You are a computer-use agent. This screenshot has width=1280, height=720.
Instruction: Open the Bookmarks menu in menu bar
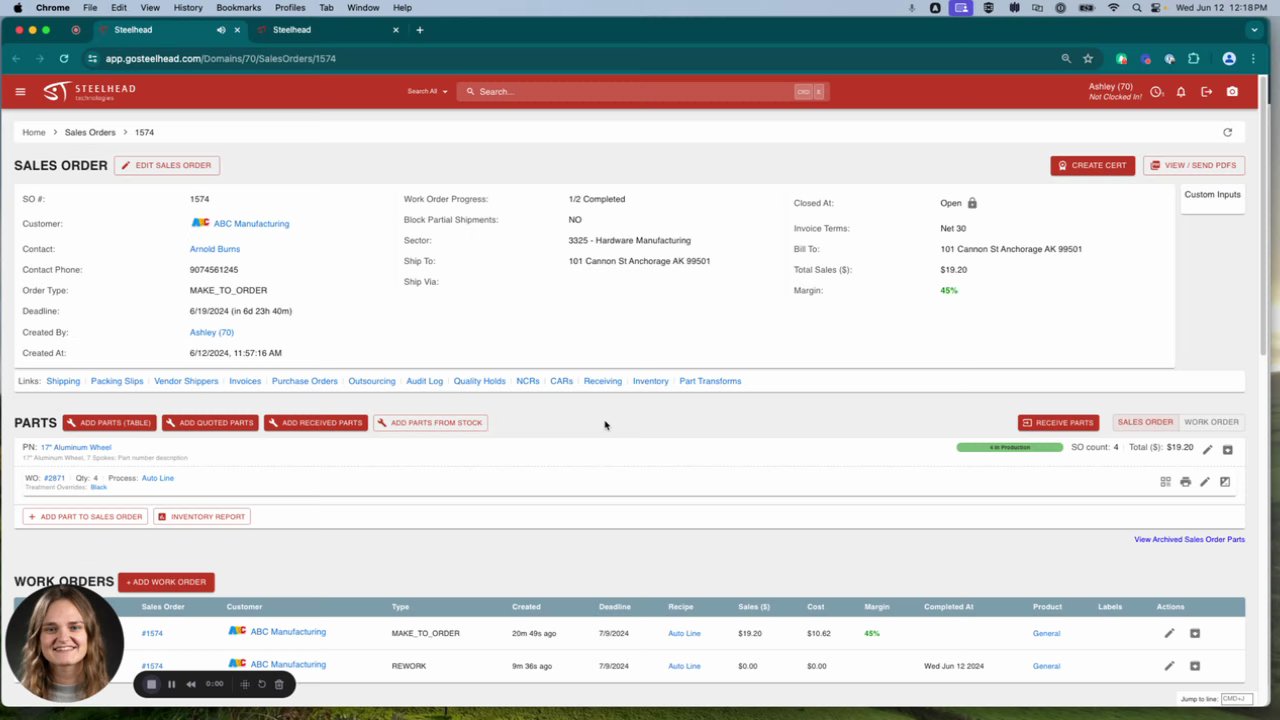[238, 8]
